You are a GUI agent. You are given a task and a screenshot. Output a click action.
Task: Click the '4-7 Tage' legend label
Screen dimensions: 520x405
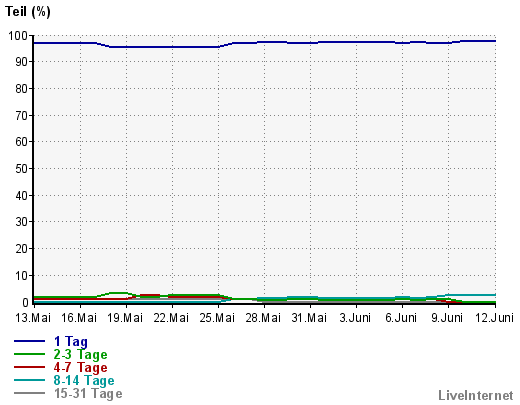coord(80,367)
